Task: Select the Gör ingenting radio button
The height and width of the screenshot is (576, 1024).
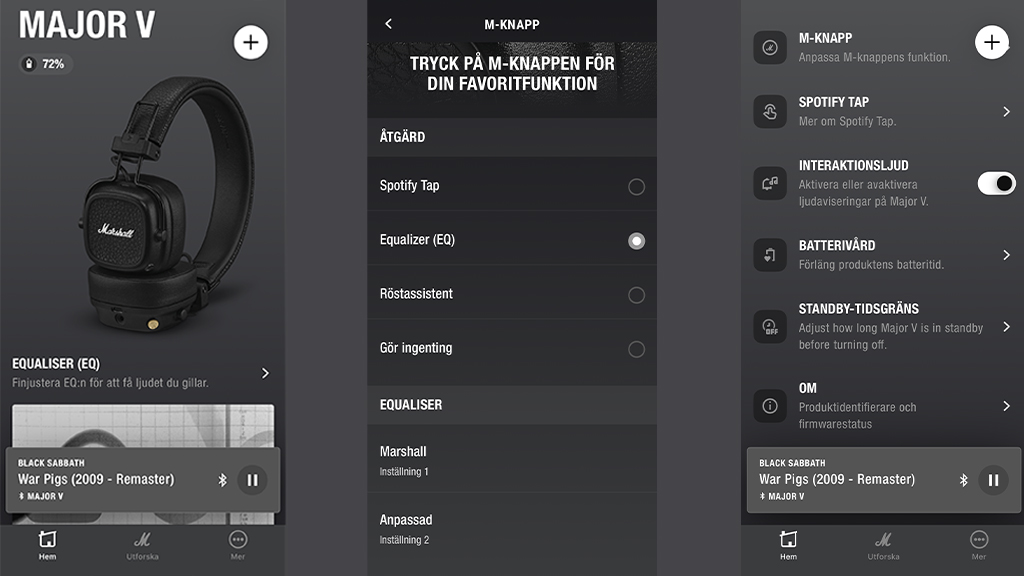Action: [636, 349]
